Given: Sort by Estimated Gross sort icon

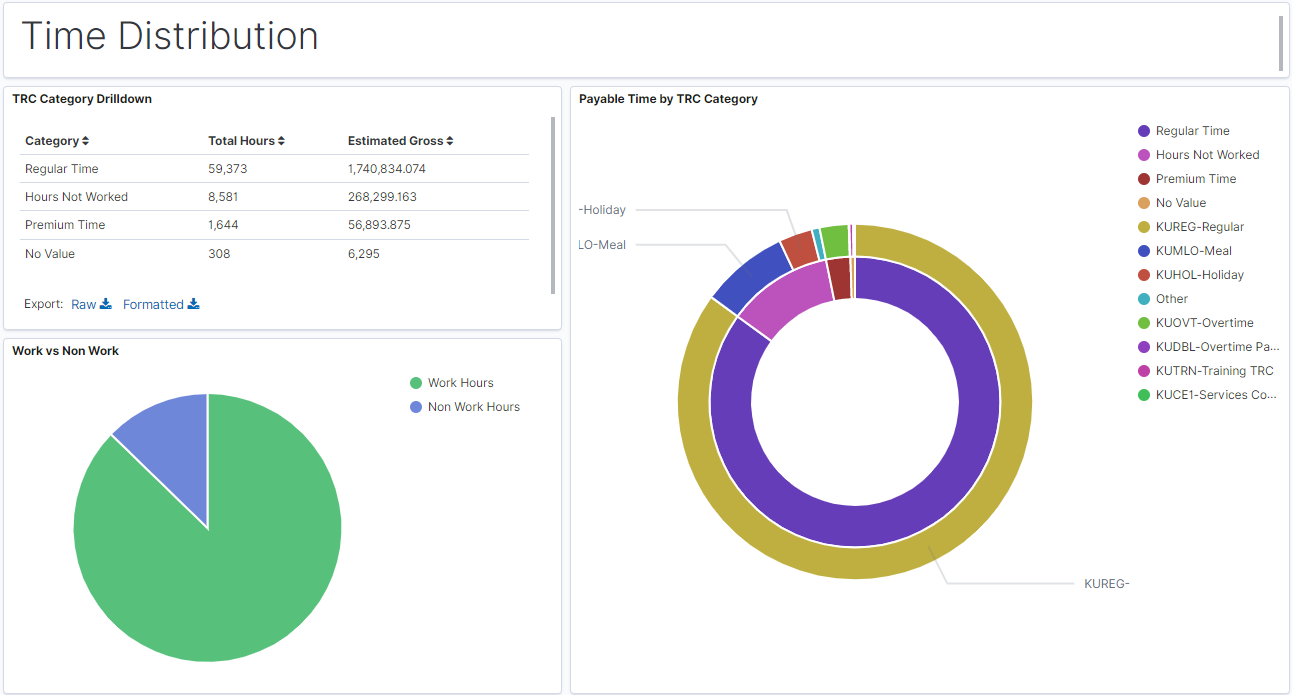Looking at the screenshot, I should click(x=450, y=141).
